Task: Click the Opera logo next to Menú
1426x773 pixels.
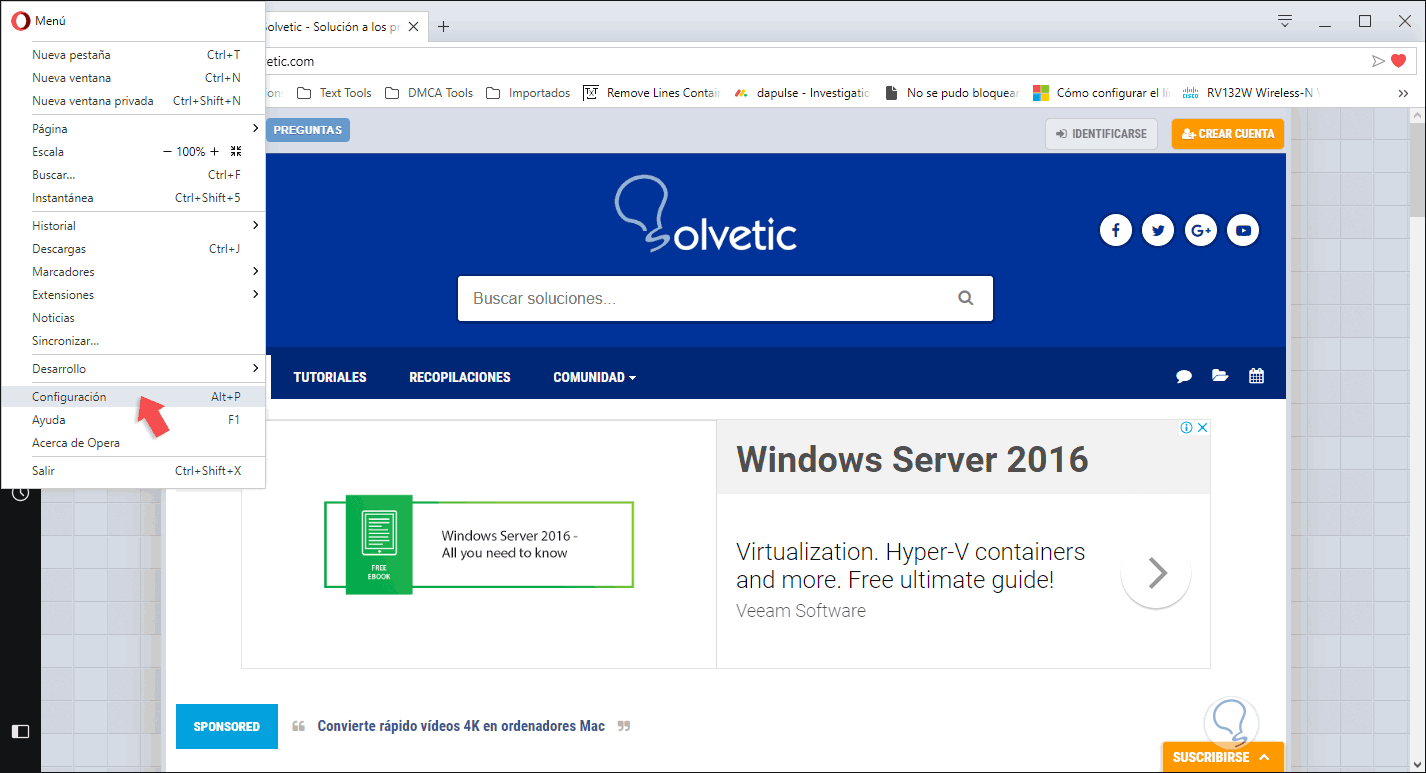Action: coord(19,20)
